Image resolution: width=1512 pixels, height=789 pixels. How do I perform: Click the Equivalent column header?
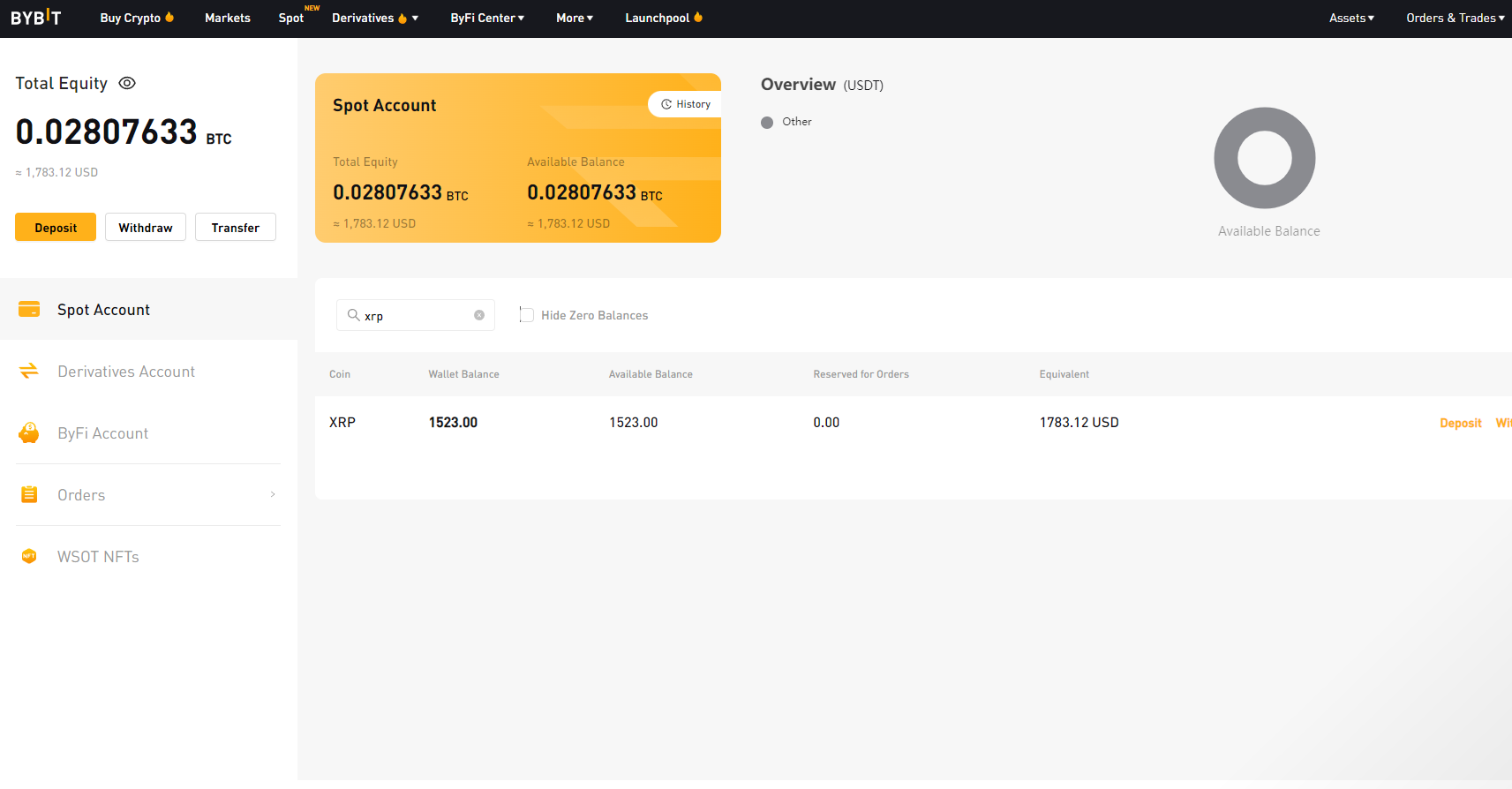[1064, 374]
